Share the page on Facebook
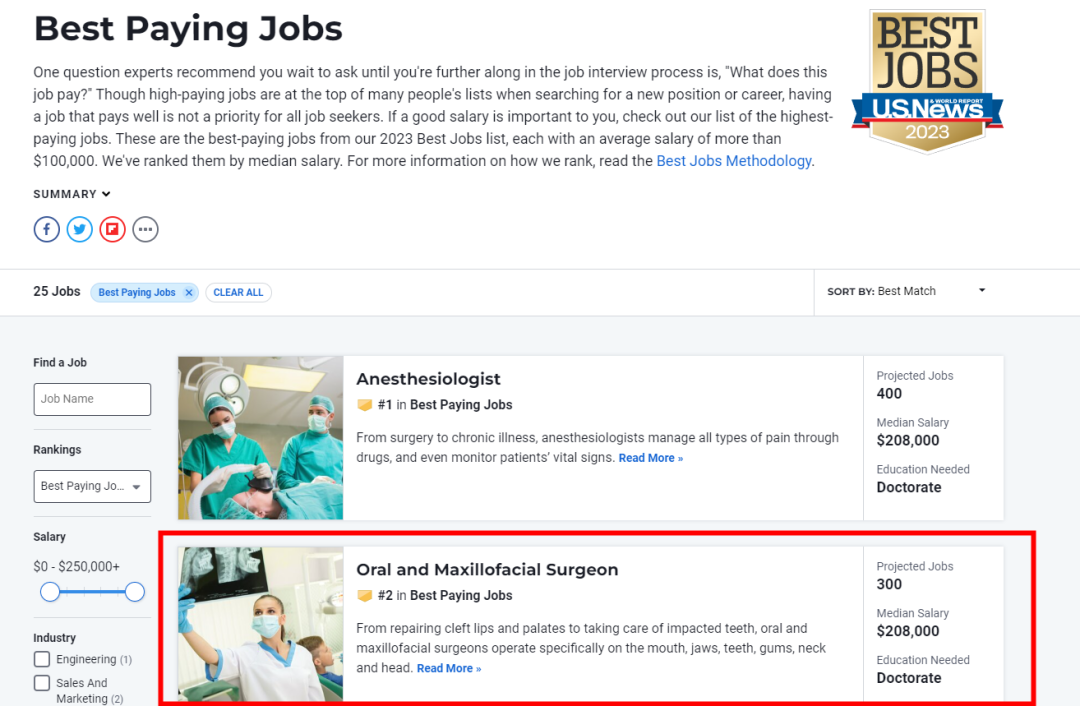Image resolution: width=1080 pixels, height=706 pixels. [x=47, y=229]
